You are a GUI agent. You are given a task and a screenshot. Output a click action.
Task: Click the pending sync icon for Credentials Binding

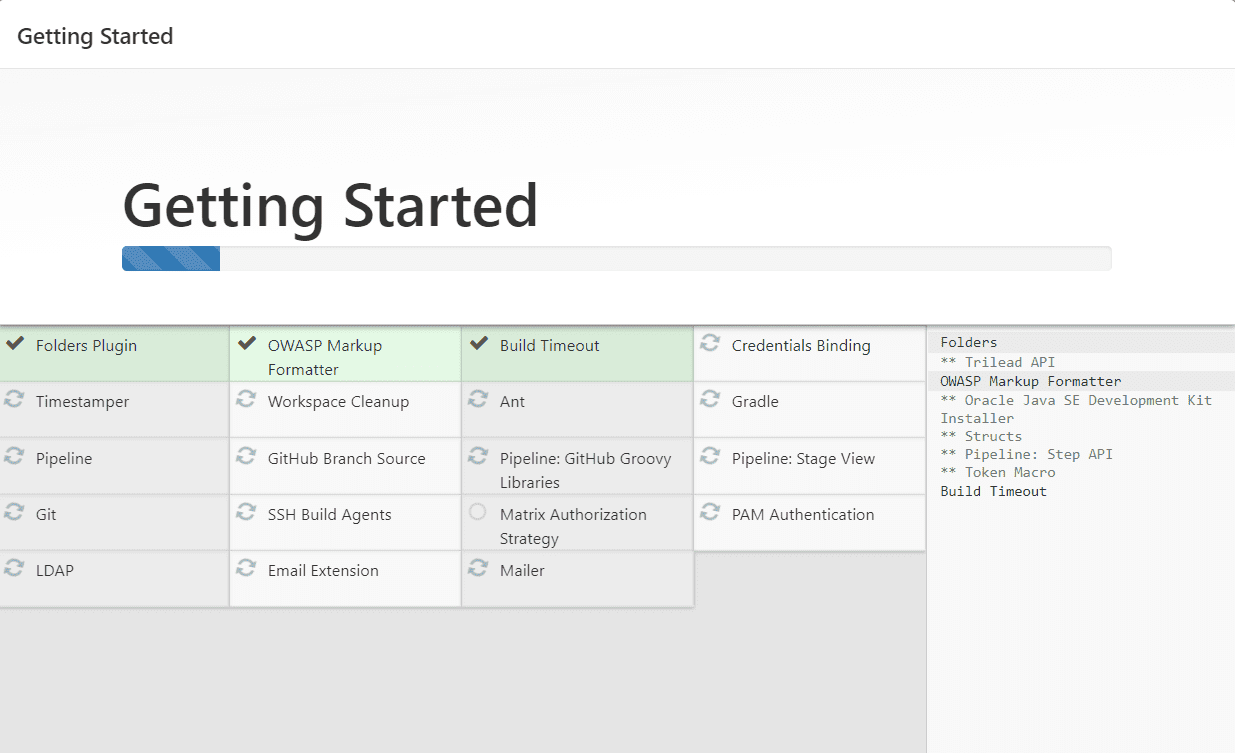point(710,343)
